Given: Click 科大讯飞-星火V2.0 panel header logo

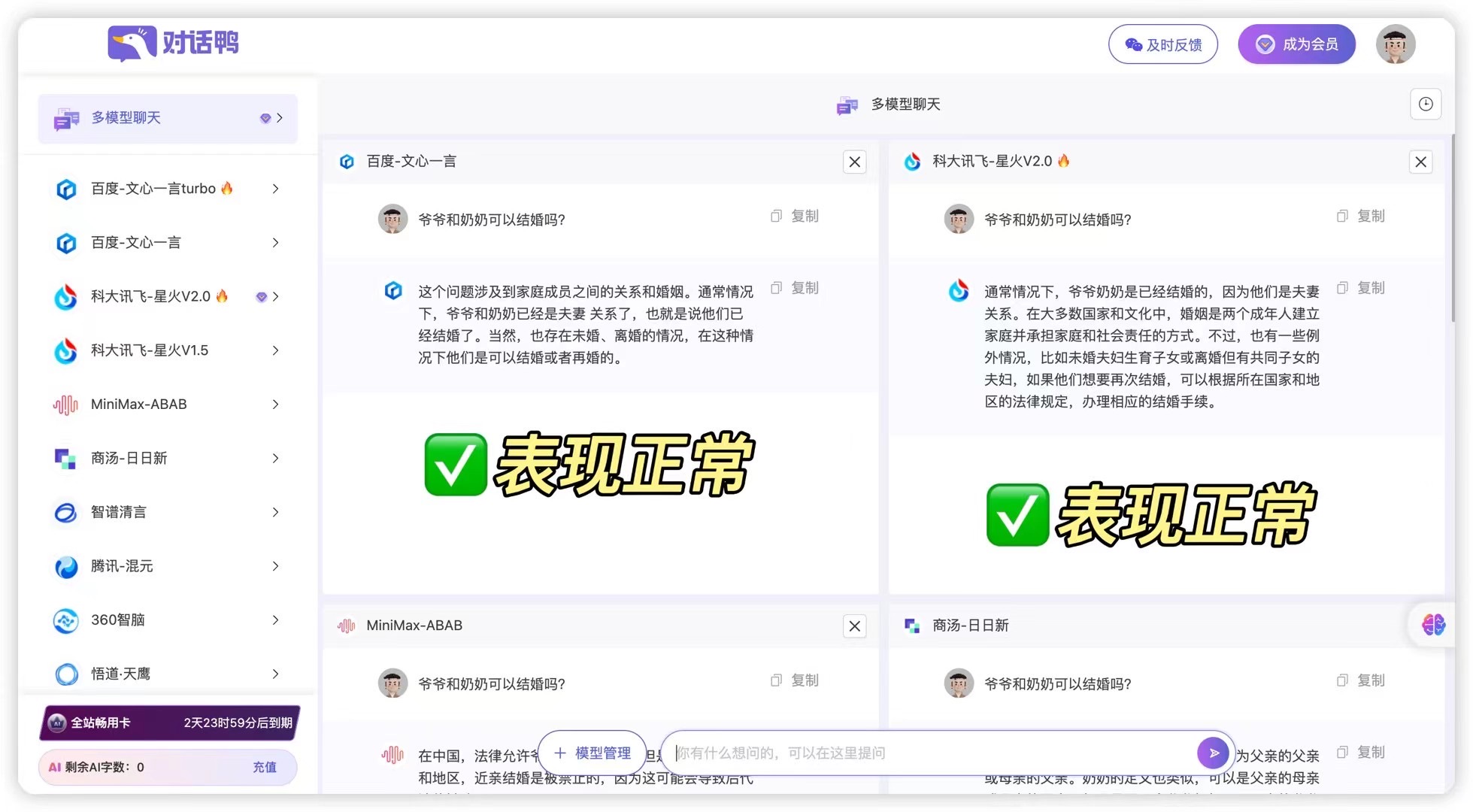Looking at the screenshot, I should tap(912, 162).
